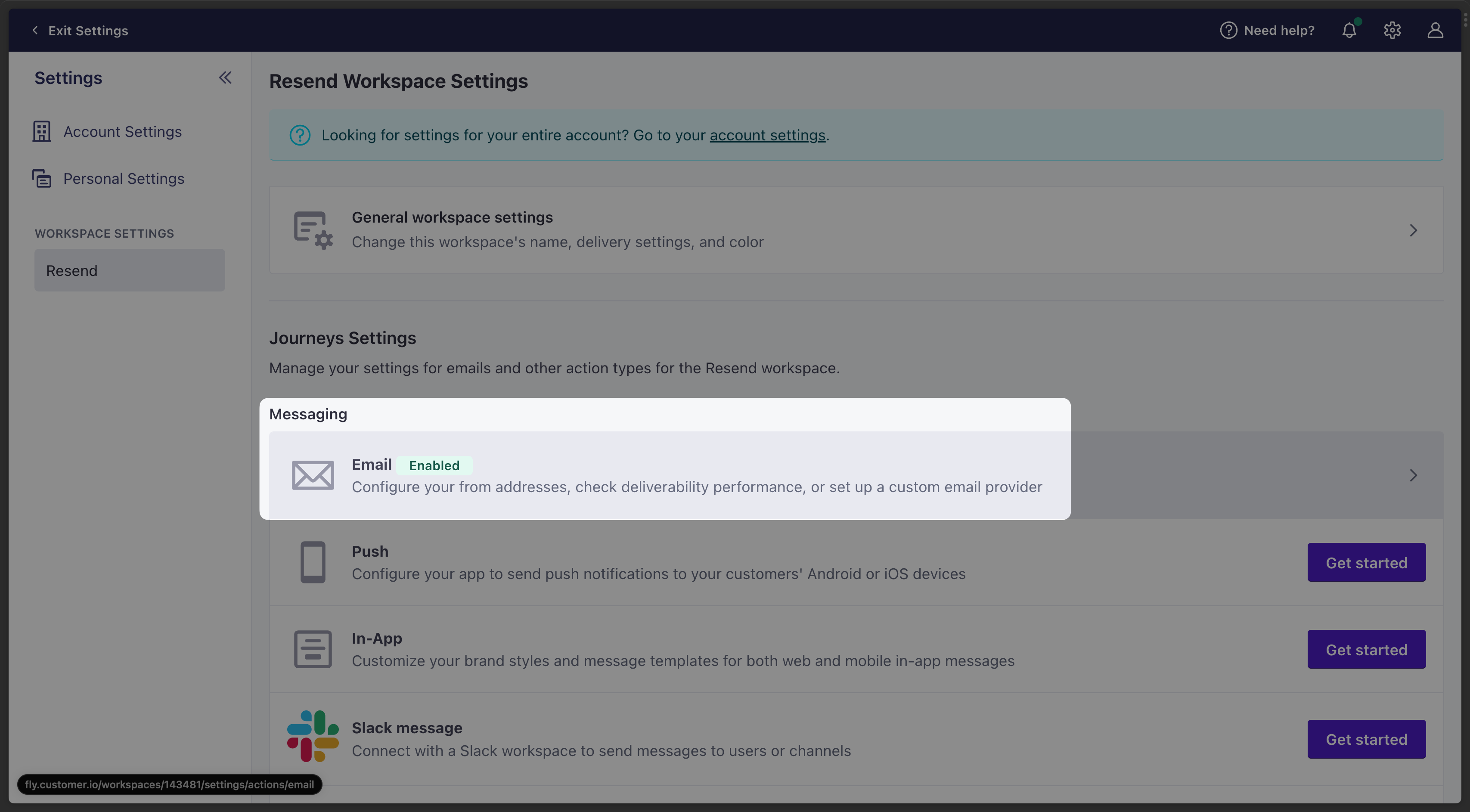The image size is (1470, 812).
Task: Click the Email envelope icon
Action: tap(313, 475)
